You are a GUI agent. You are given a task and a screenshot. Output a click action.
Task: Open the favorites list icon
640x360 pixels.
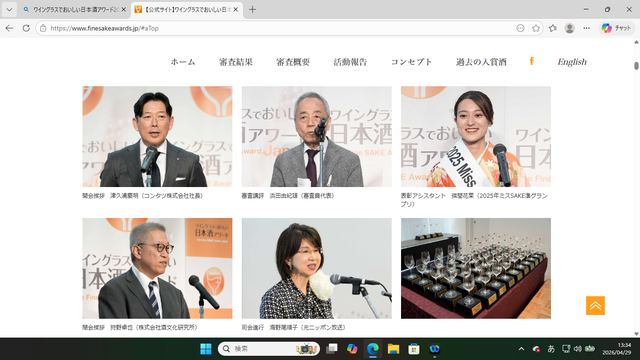(553, 28)
